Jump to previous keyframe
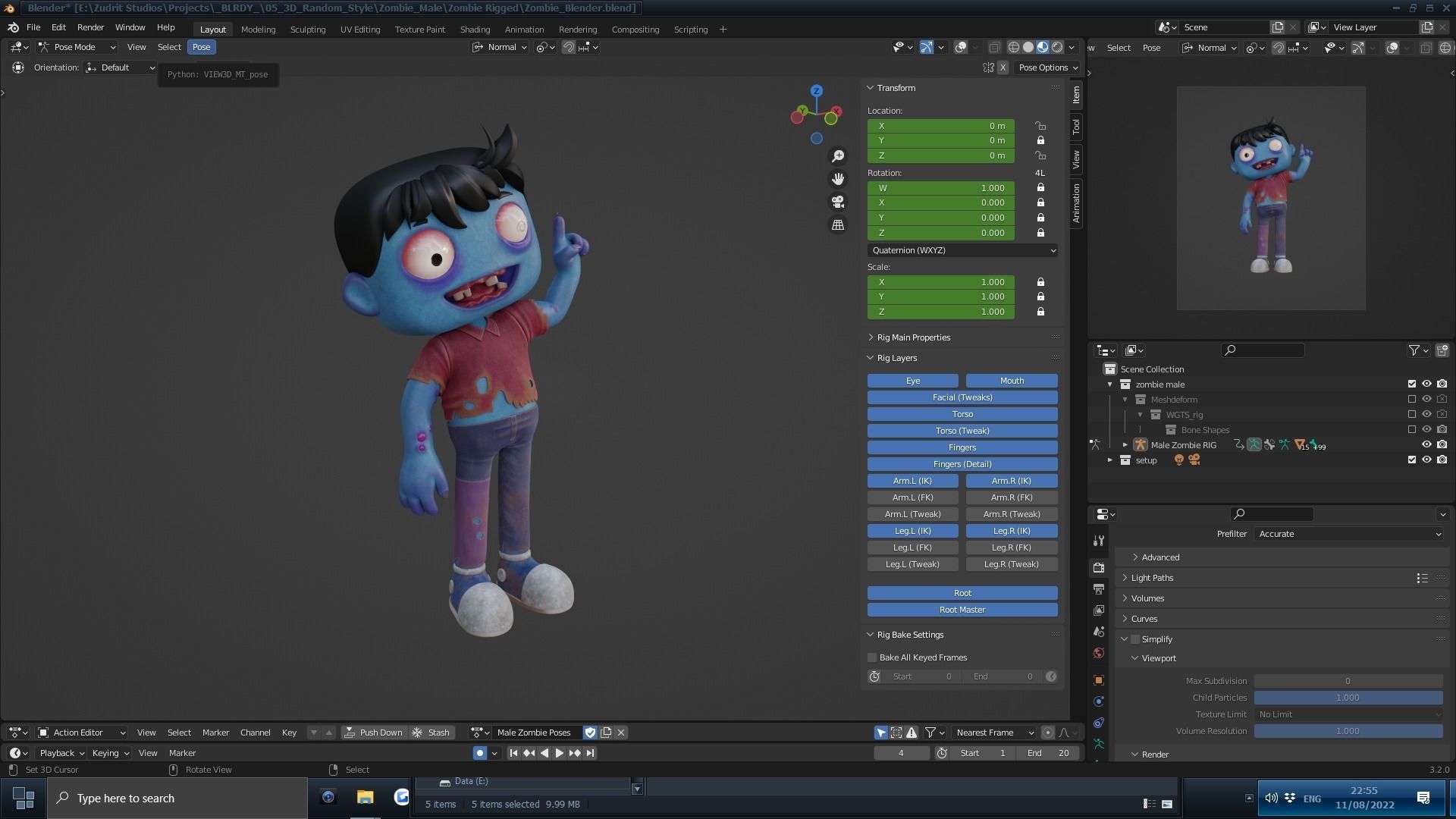1456x819 pixels. click(x=529, y=753)
